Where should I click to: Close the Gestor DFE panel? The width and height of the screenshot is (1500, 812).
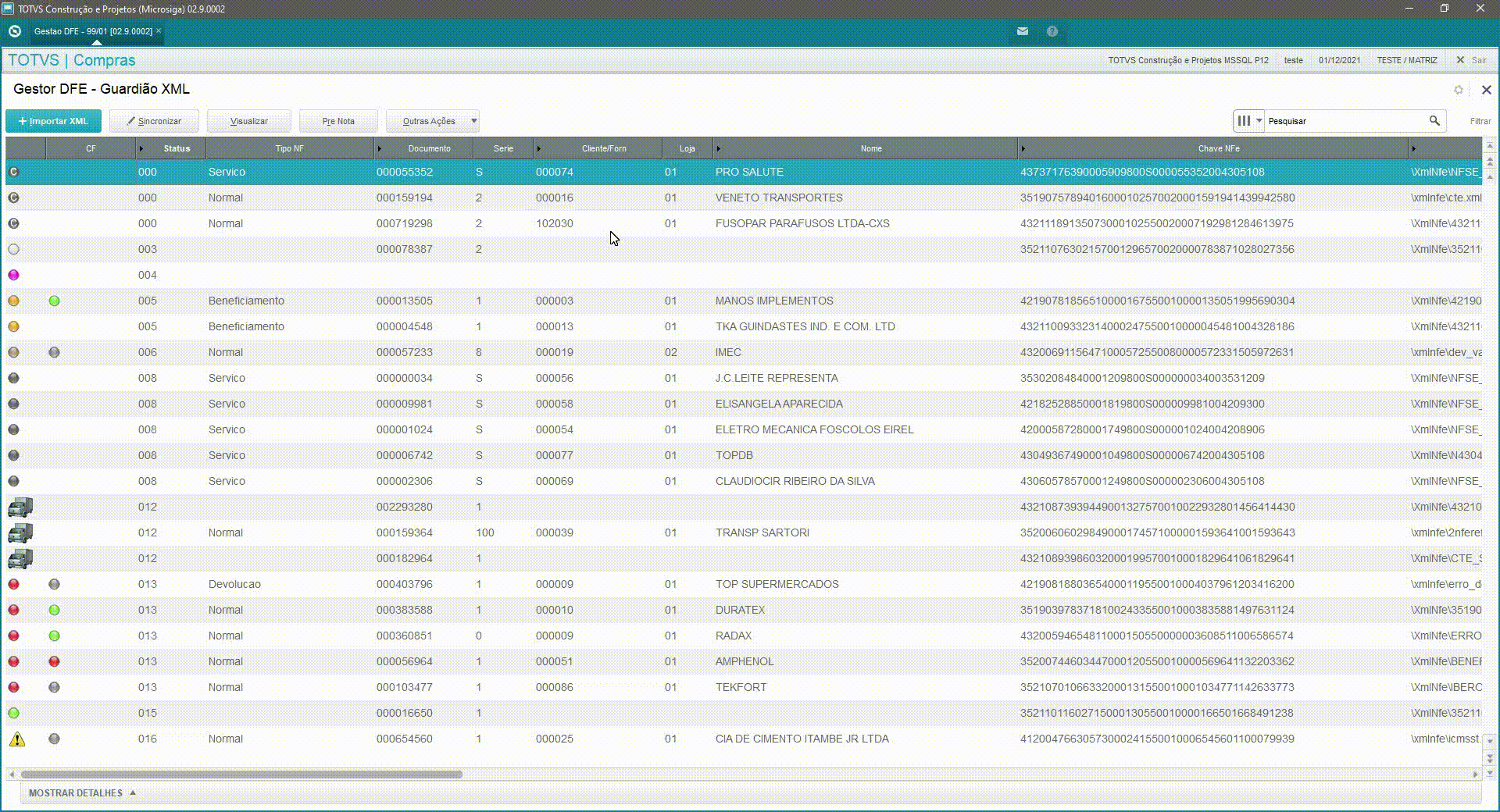click(x=1486, y=90)
